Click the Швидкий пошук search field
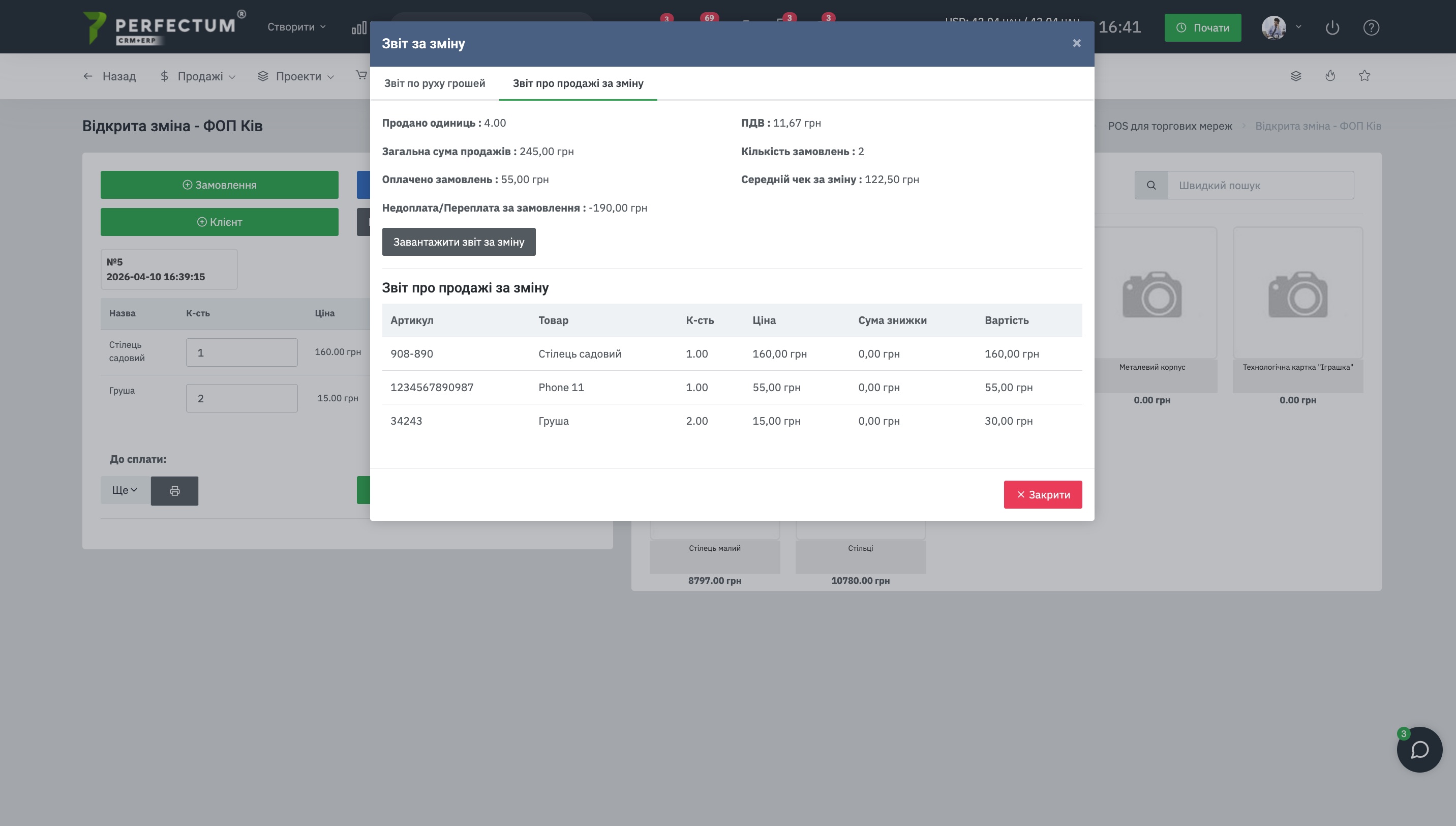The height and width of the screenshot is (826, 1456). coord(1260,186)
